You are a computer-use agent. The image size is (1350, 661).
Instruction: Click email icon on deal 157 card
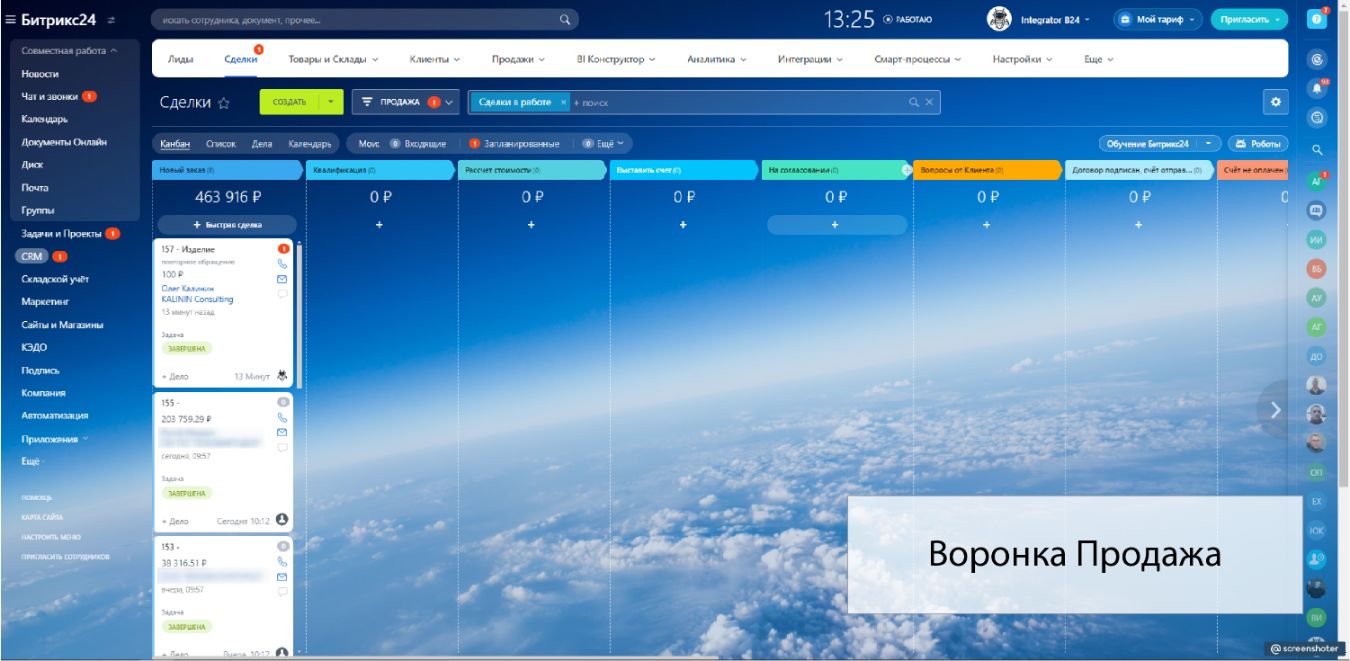pos(282,279)
